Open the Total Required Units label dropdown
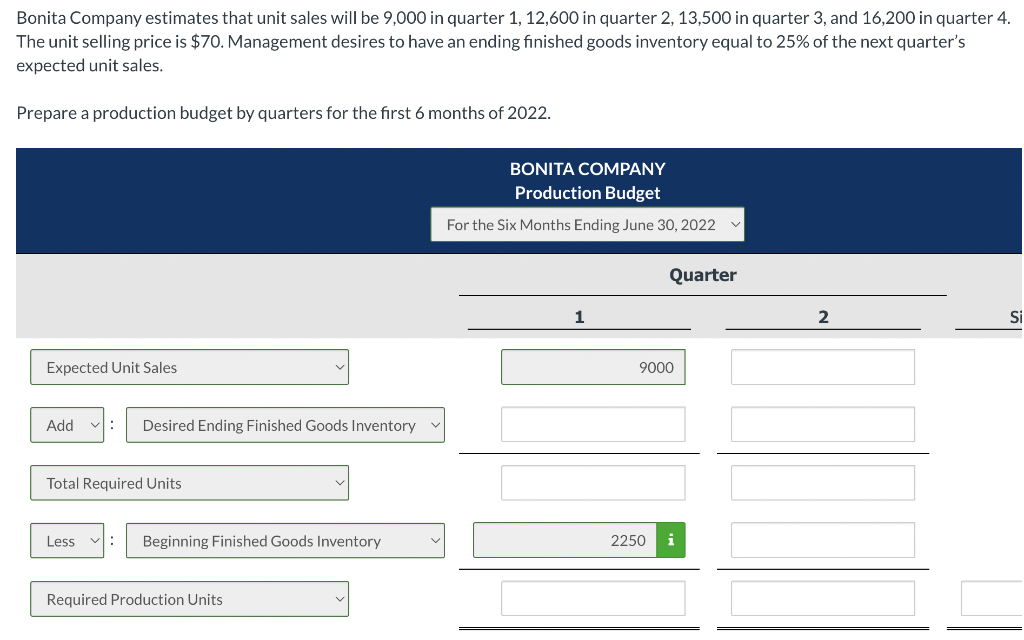The height and width of the screenshot is (640, 1024). pyautogui.click(x=189, y=482)
